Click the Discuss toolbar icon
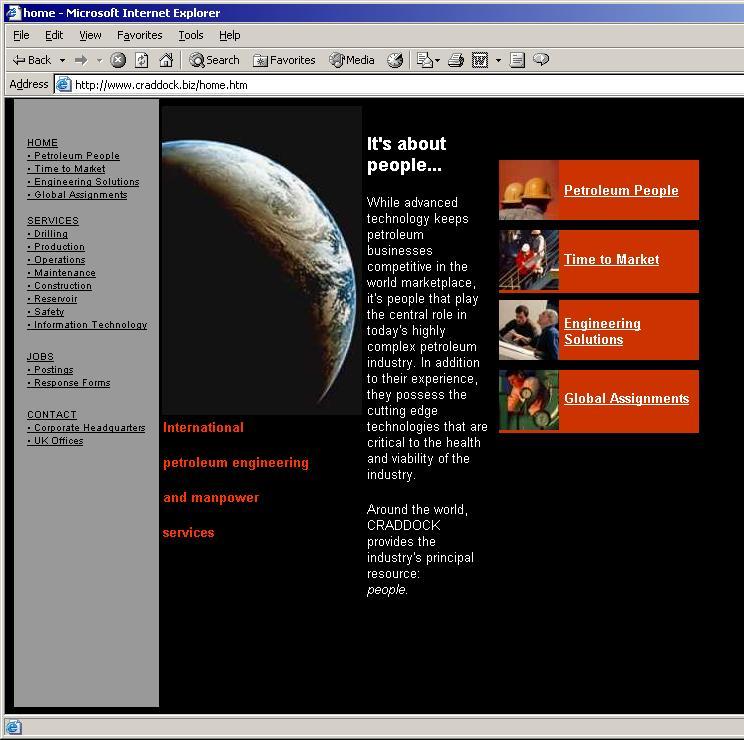This screenshot has height=740, width=744. (x=517, y=60)
